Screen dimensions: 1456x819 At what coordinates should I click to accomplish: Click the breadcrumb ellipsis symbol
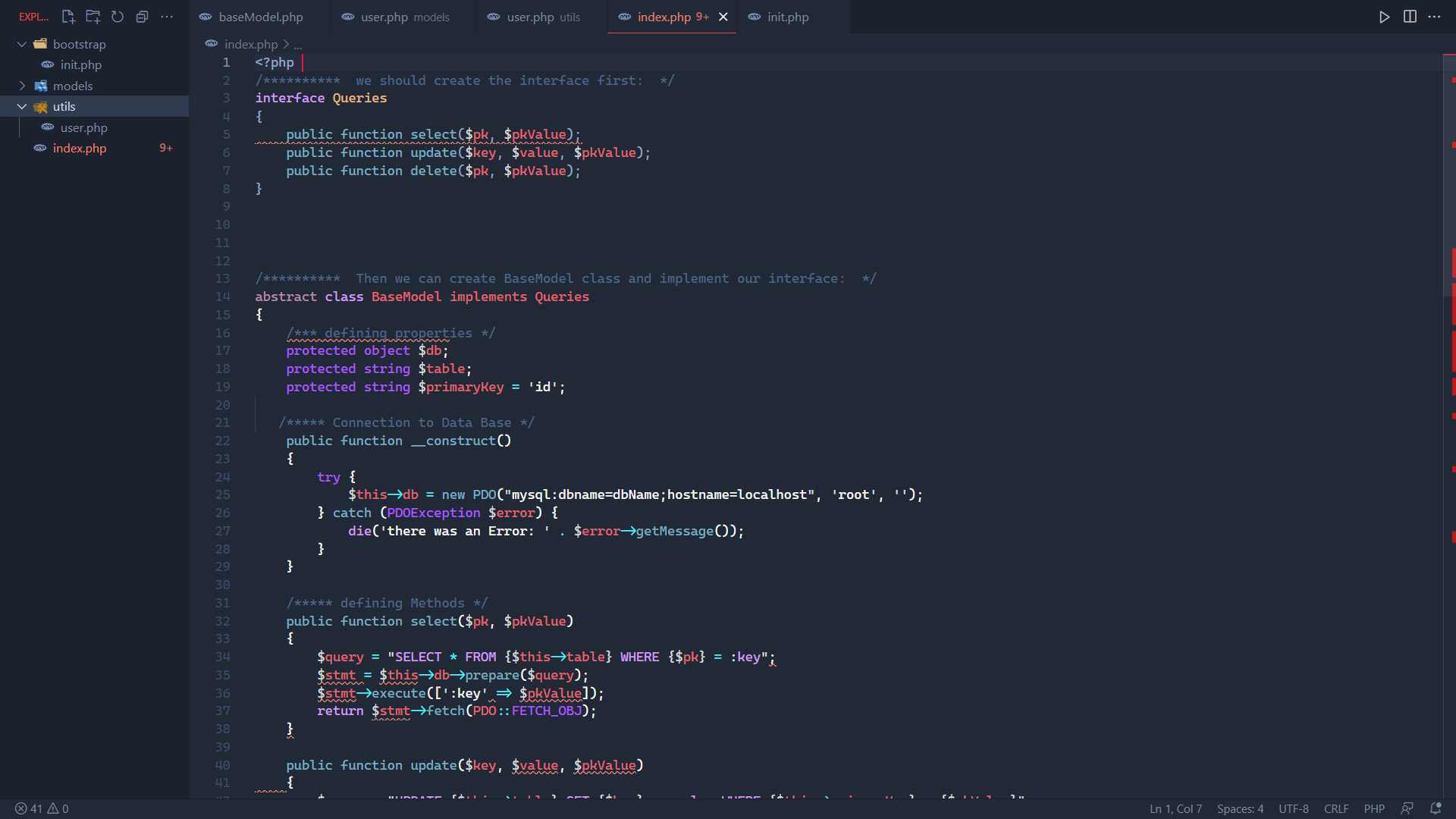pyautogui.click(x=297, y=45)
